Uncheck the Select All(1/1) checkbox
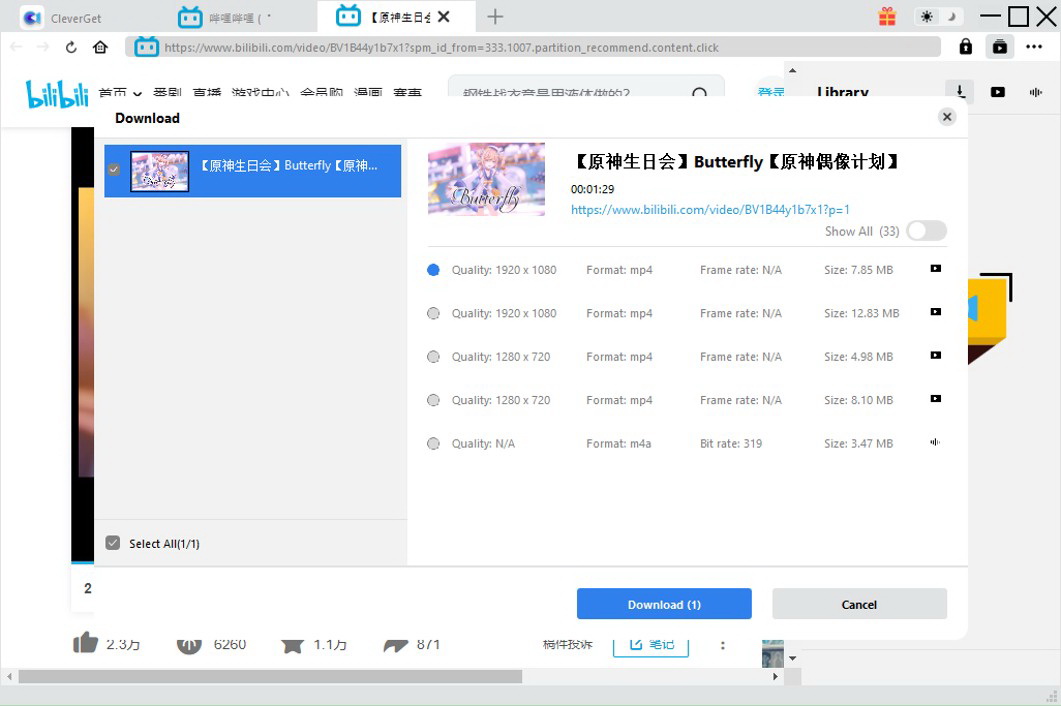The height and width of the screenshot is (706, 1061). pos(113,541)
